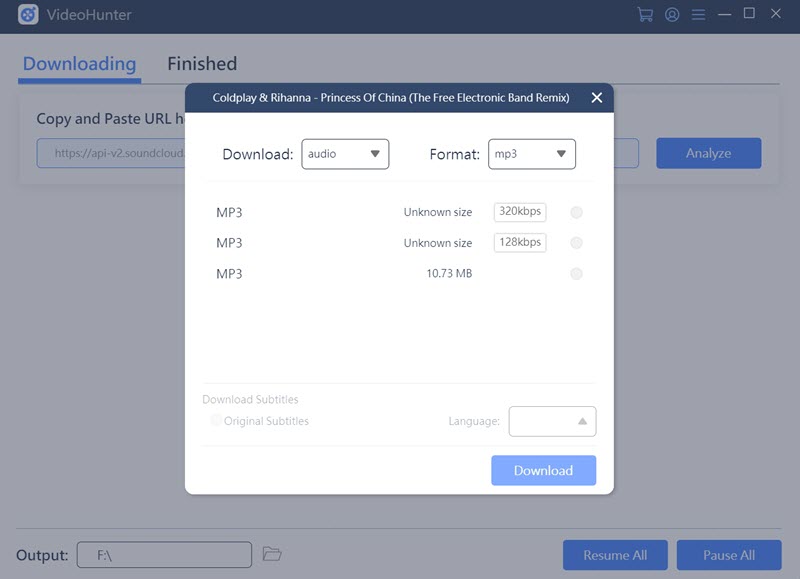Click the VideoHunter logo icon
Image resolution: width=800 pixels, height=579 pixels.
(28, 14)
